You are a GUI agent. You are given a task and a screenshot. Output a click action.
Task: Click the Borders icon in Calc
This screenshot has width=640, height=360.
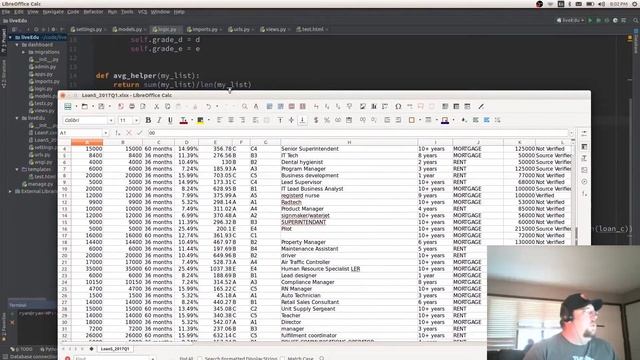pyautogui.click(x=411, y=120)
